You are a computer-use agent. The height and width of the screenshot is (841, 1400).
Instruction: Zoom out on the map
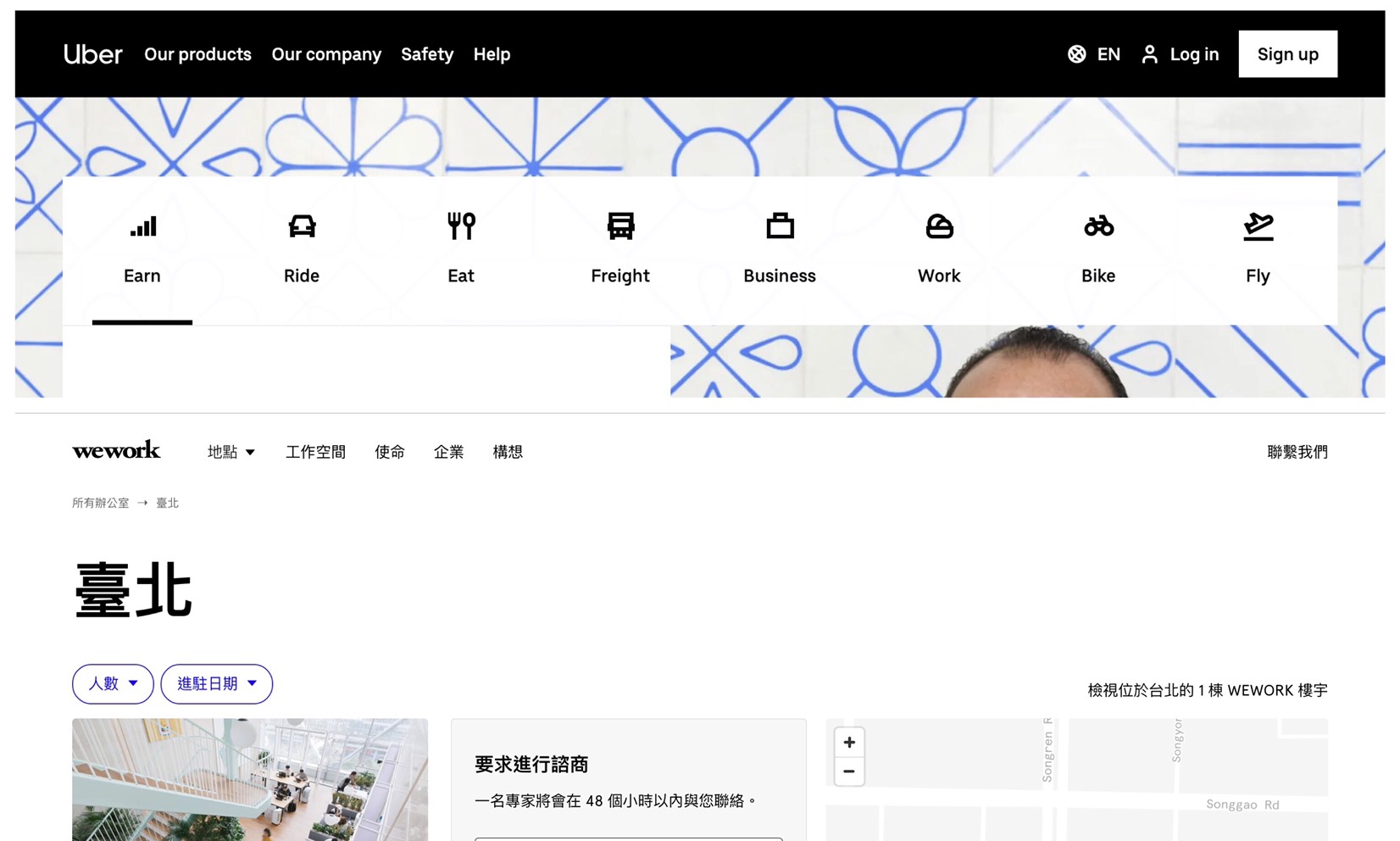tap(849, 771)
